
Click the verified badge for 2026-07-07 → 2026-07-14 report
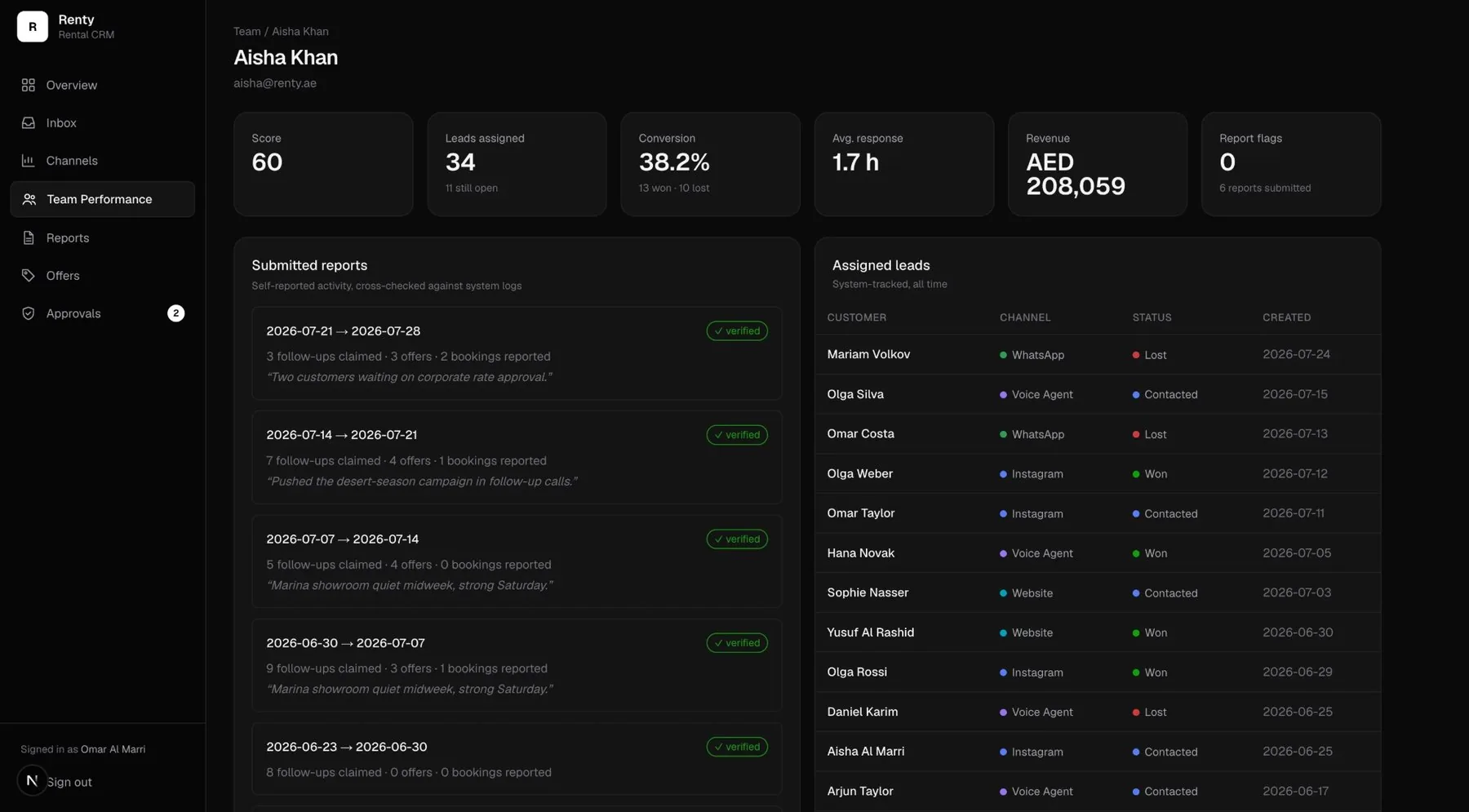[x=737, y=539]
